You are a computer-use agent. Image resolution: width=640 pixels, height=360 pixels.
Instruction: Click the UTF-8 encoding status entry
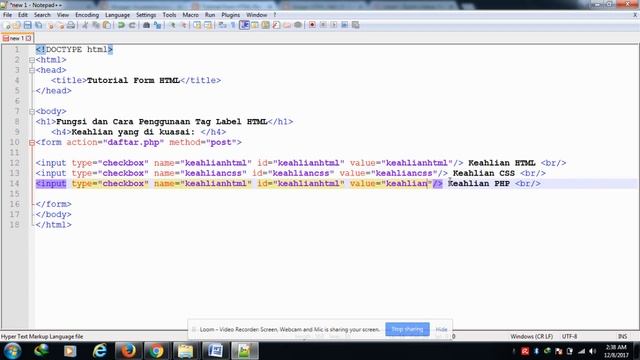click(569, 337)
